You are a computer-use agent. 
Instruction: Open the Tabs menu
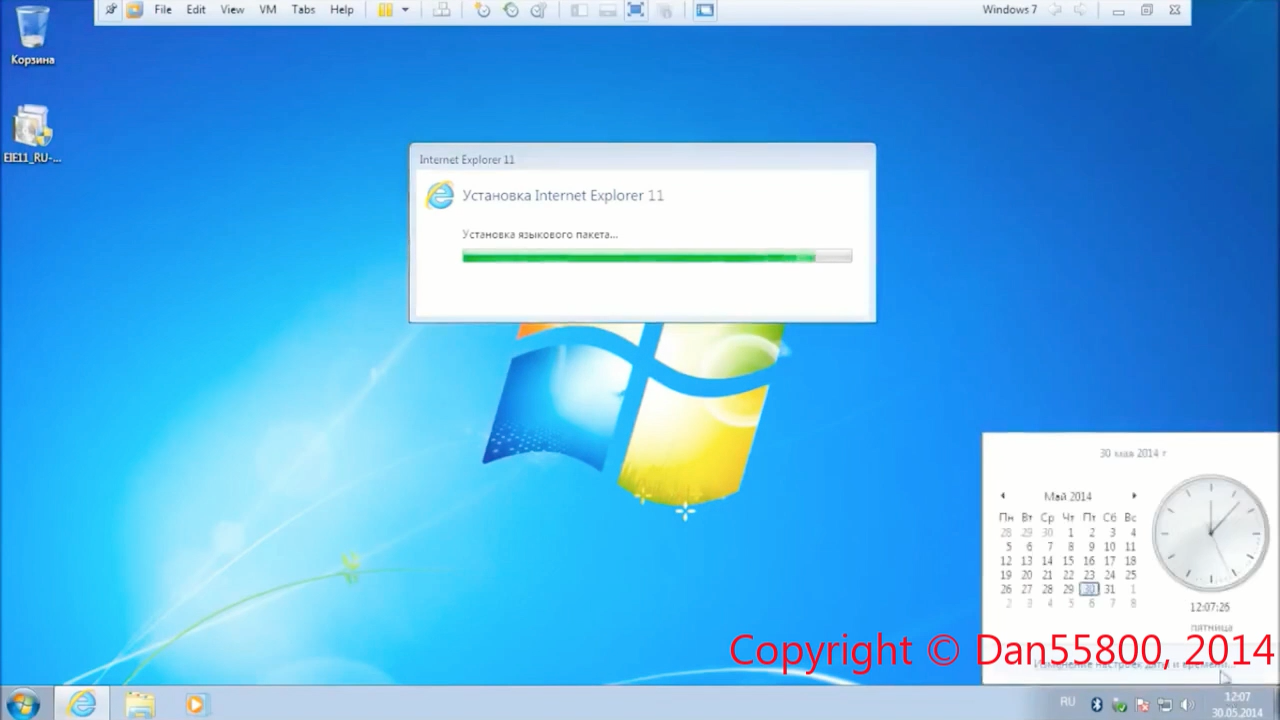(303, 10)
